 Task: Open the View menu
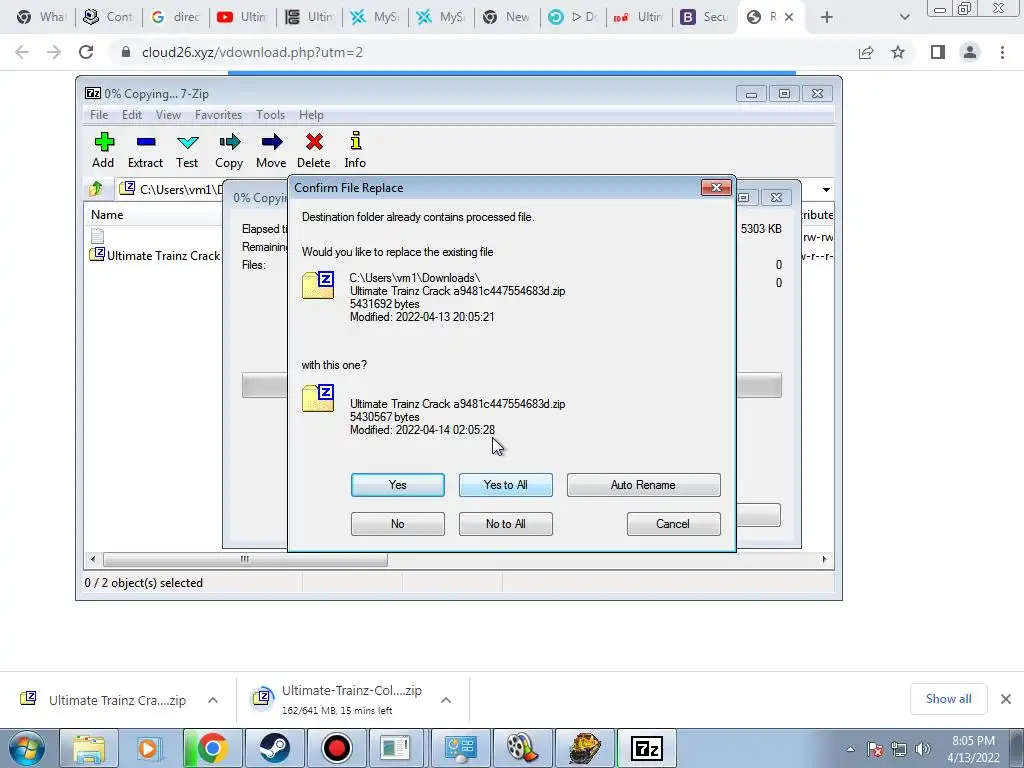(x=168, y=115)
